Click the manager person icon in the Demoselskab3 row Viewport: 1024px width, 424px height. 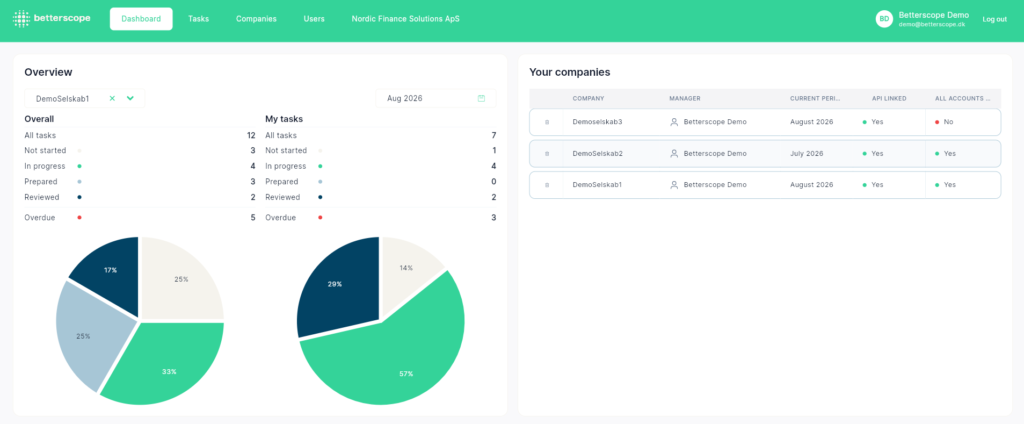point(674,122)
